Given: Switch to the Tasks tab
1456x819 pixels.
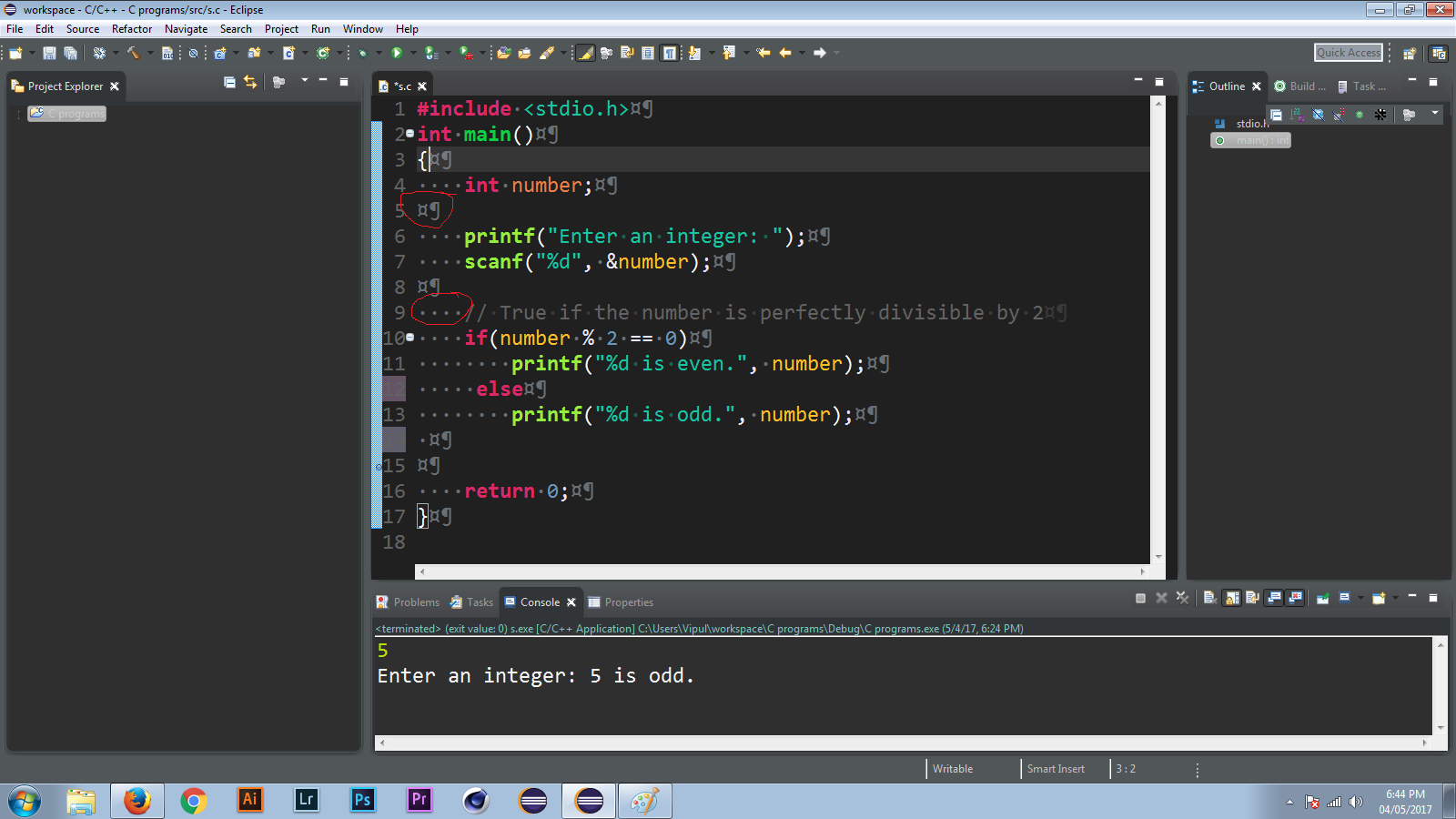Looking at the screenshot, I should click(471, 602).
